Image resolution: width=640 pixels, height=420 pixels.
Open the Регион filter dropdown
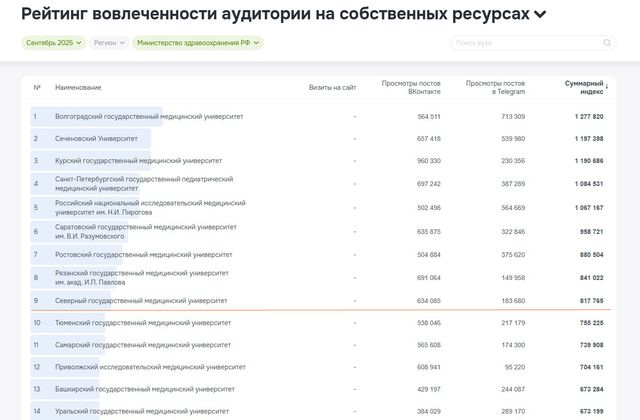click(109, 43)
